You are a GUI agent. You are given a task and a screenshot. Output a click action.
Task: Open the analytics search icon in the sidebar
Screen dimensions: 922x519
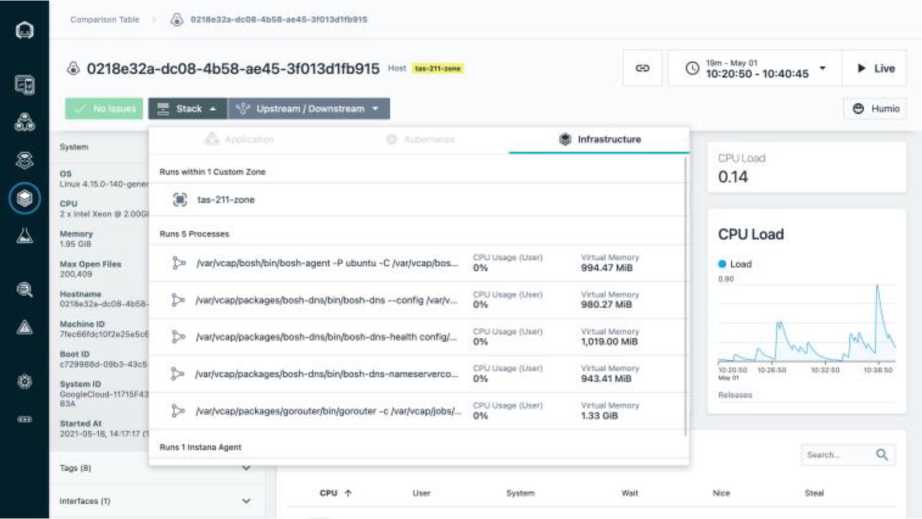[24, 290]
